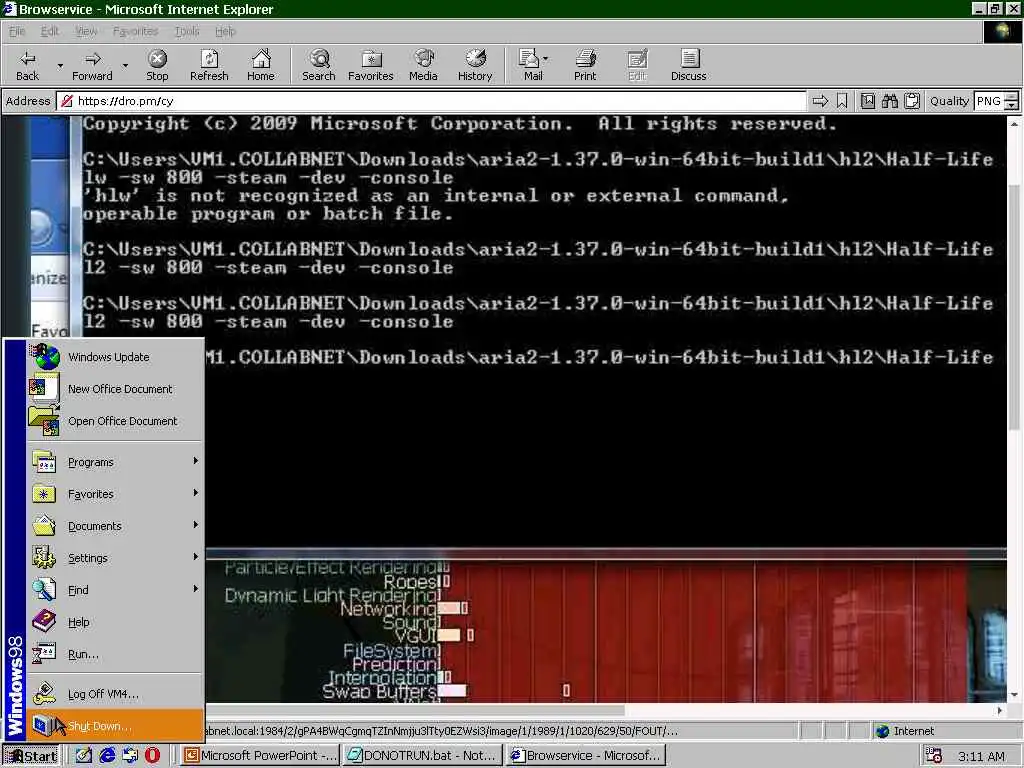The height and width of the screenshot is (768, 1024).
Task: Open Help from the Start menu
Action: [116, 622]
